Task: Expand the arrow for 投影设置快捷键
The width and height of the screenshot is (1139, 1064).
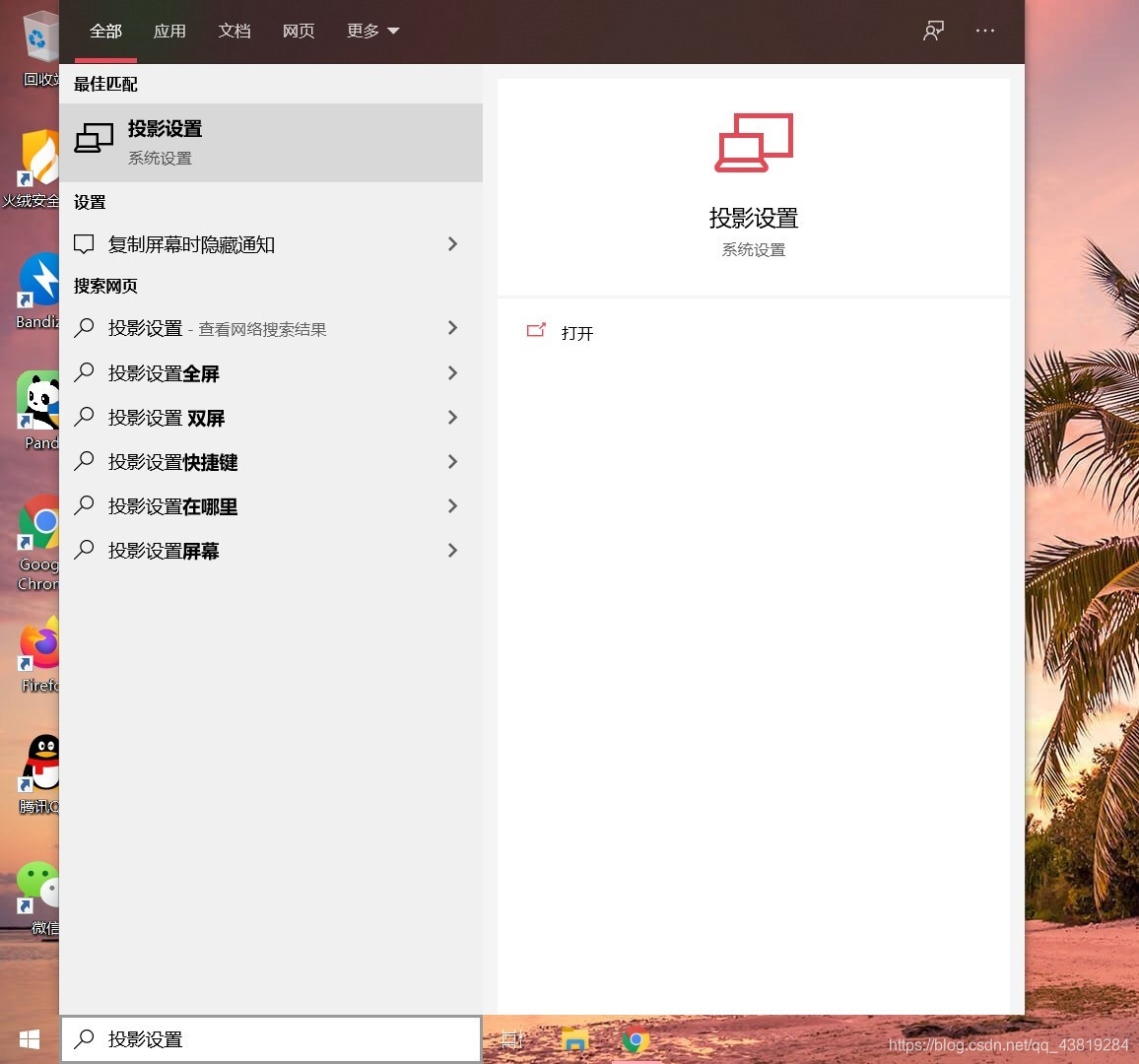Action: (452, 462)
